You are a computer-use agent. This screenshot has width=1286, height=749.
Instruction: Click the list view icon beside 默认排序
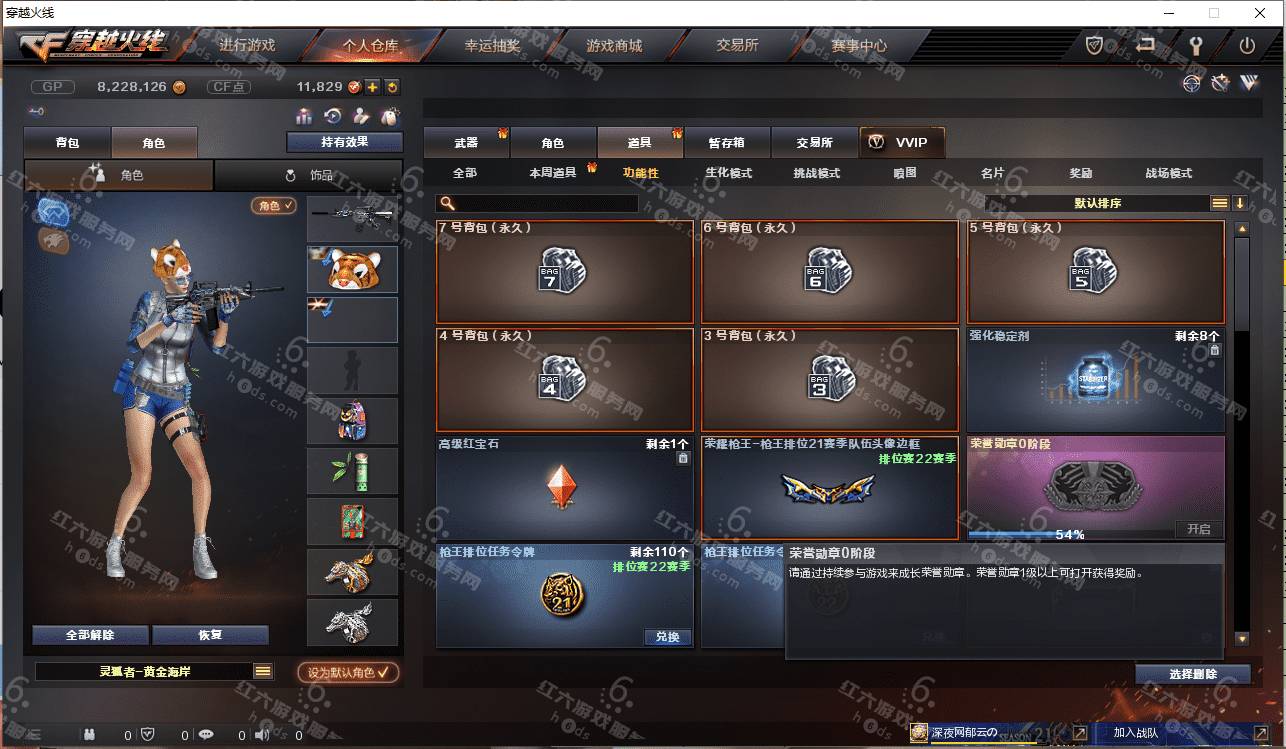(x=1220, y=203)
